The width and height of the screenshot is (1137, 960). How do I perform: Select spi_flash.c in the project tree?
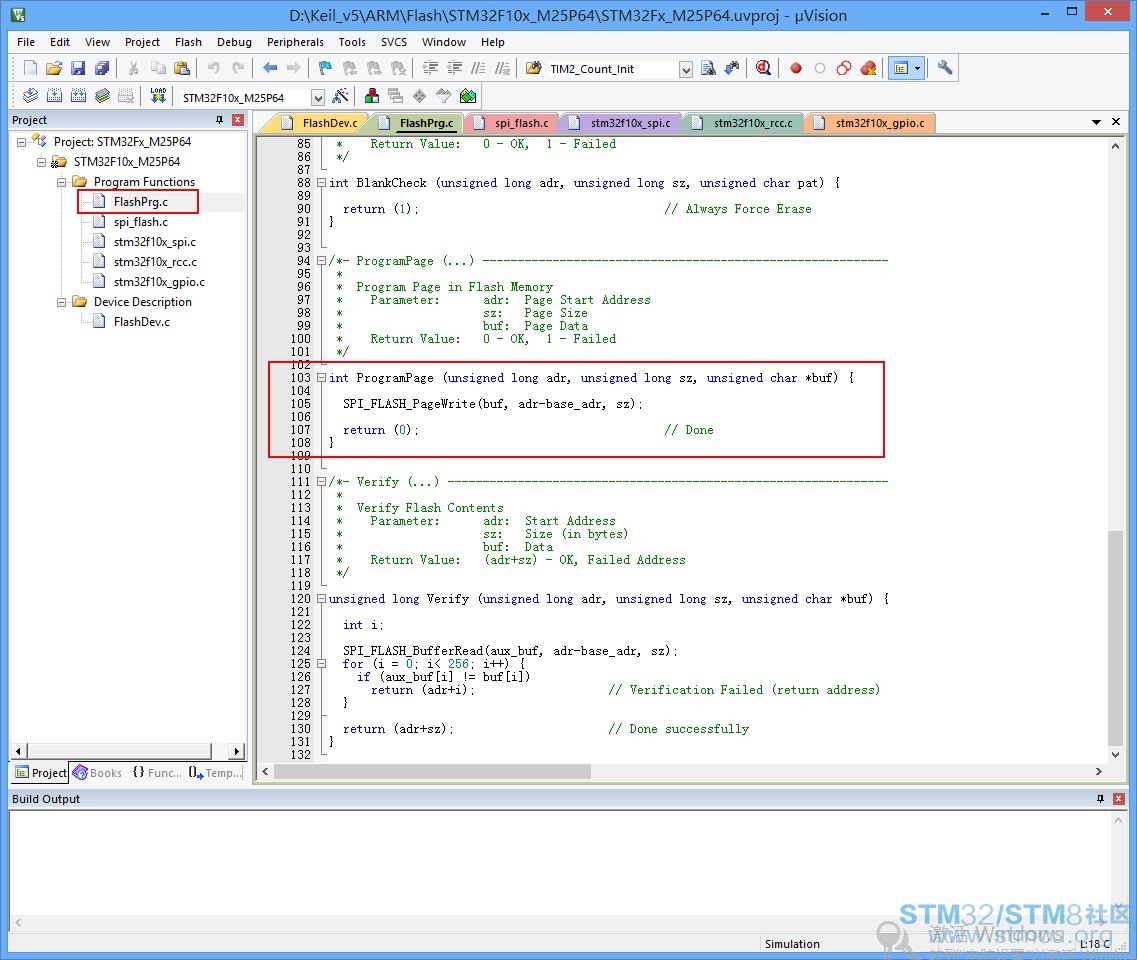pyautogui.click(x=141, y=222)
